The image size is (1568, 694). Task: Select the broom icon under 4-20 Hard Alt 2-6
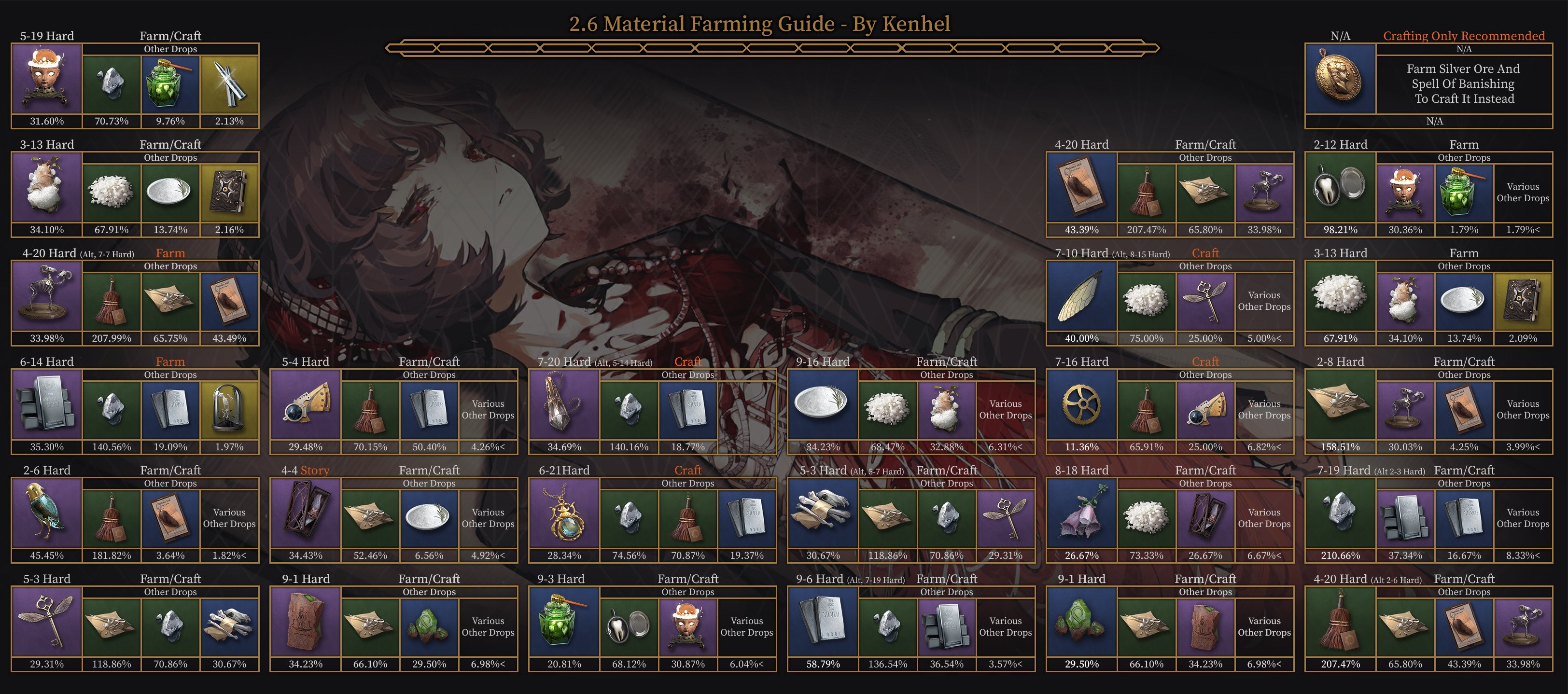[x=1340, y=622]
